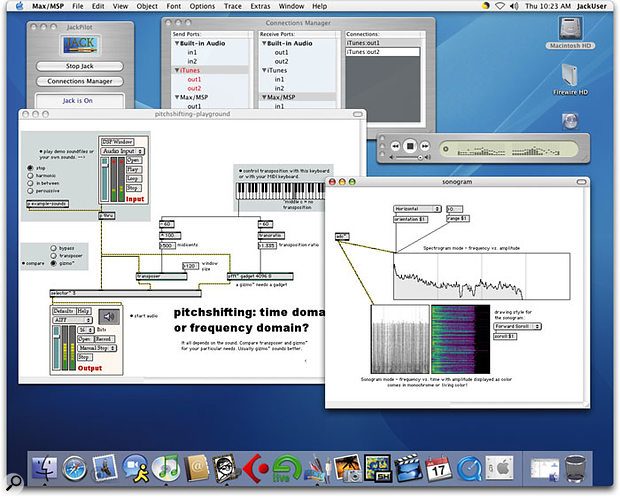Click next track in iTunes mini player
Viewport: 620px width, 497px height.
[x=425, y=146]
